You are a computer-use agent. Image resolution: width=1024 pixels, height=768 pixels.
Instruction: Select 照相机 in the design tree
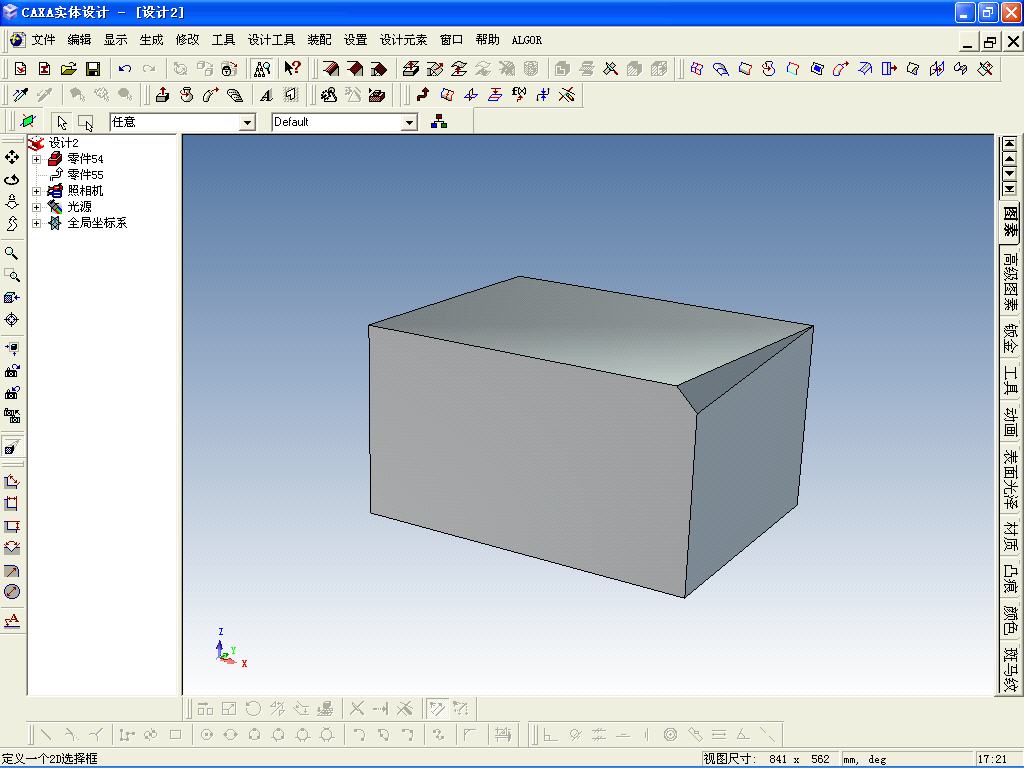click(86, 191)
